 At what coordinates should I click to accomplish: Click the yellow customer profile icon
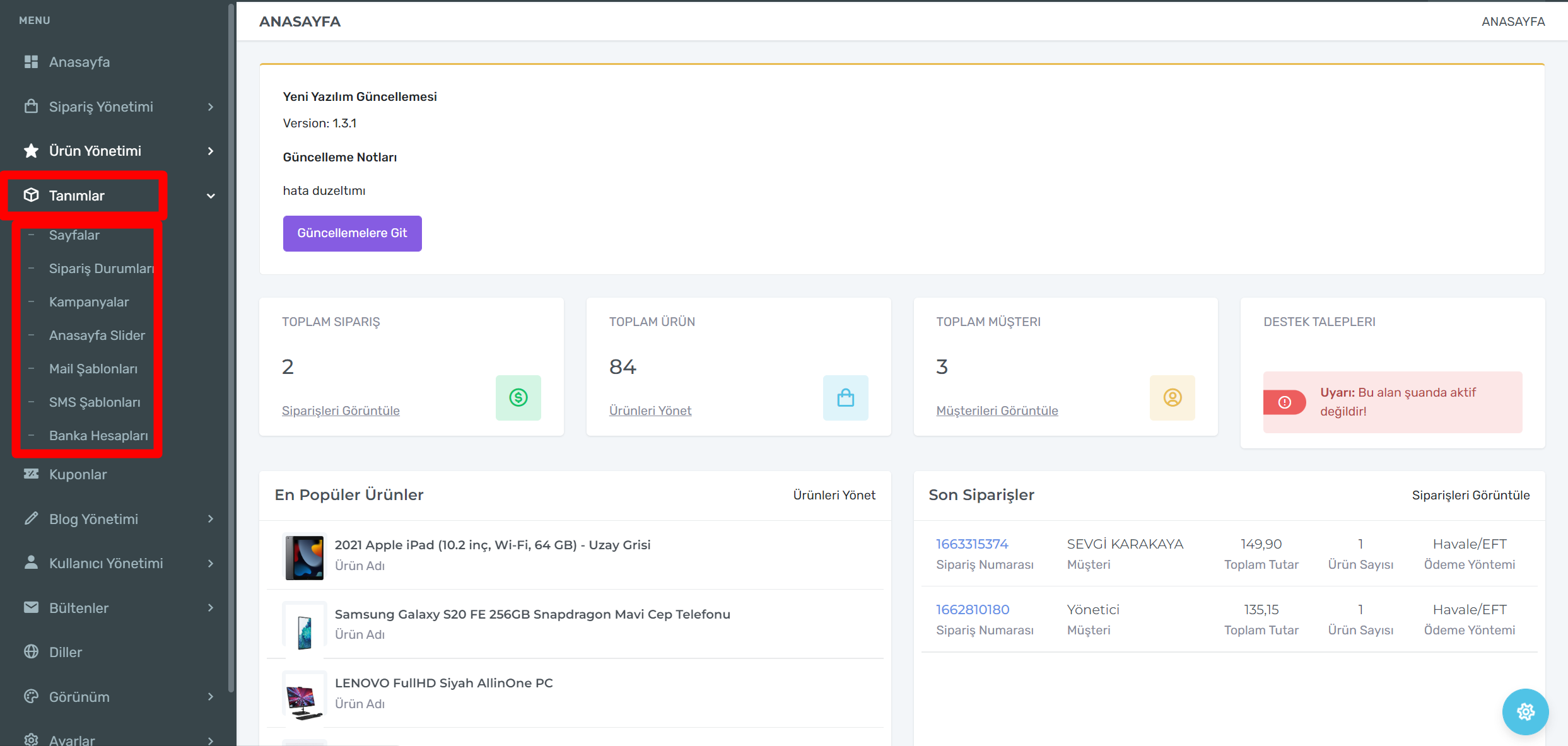[x=1172, y=397]
